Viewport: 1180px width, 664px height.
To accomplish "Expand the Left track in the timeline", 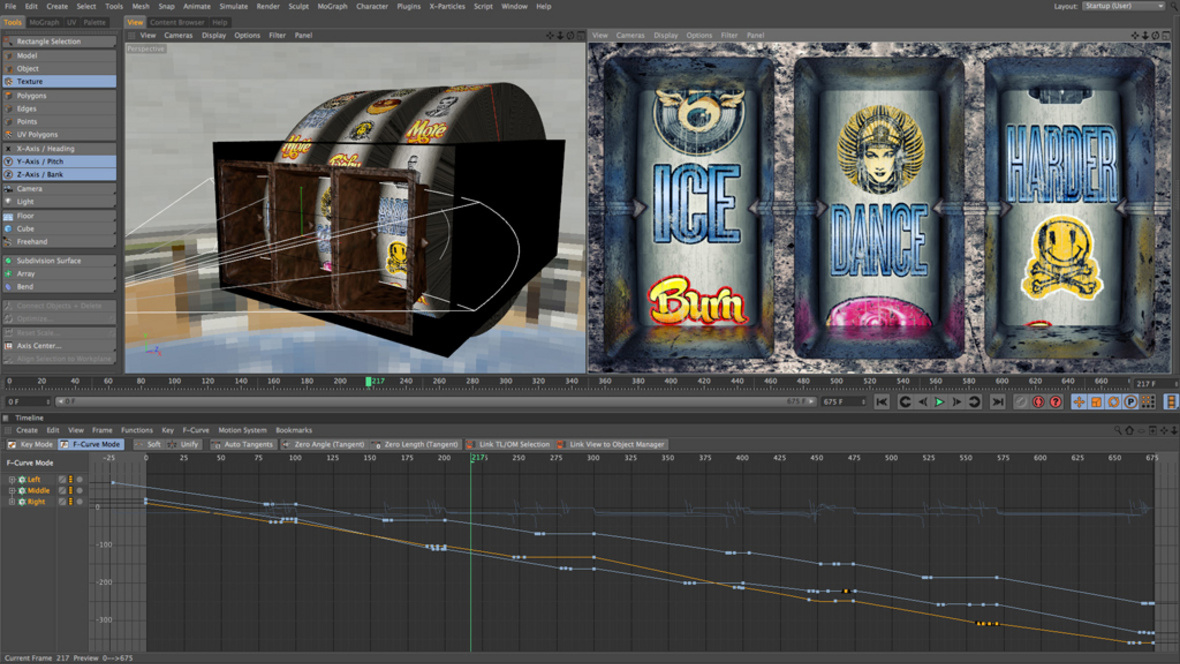I will [12, 480].
